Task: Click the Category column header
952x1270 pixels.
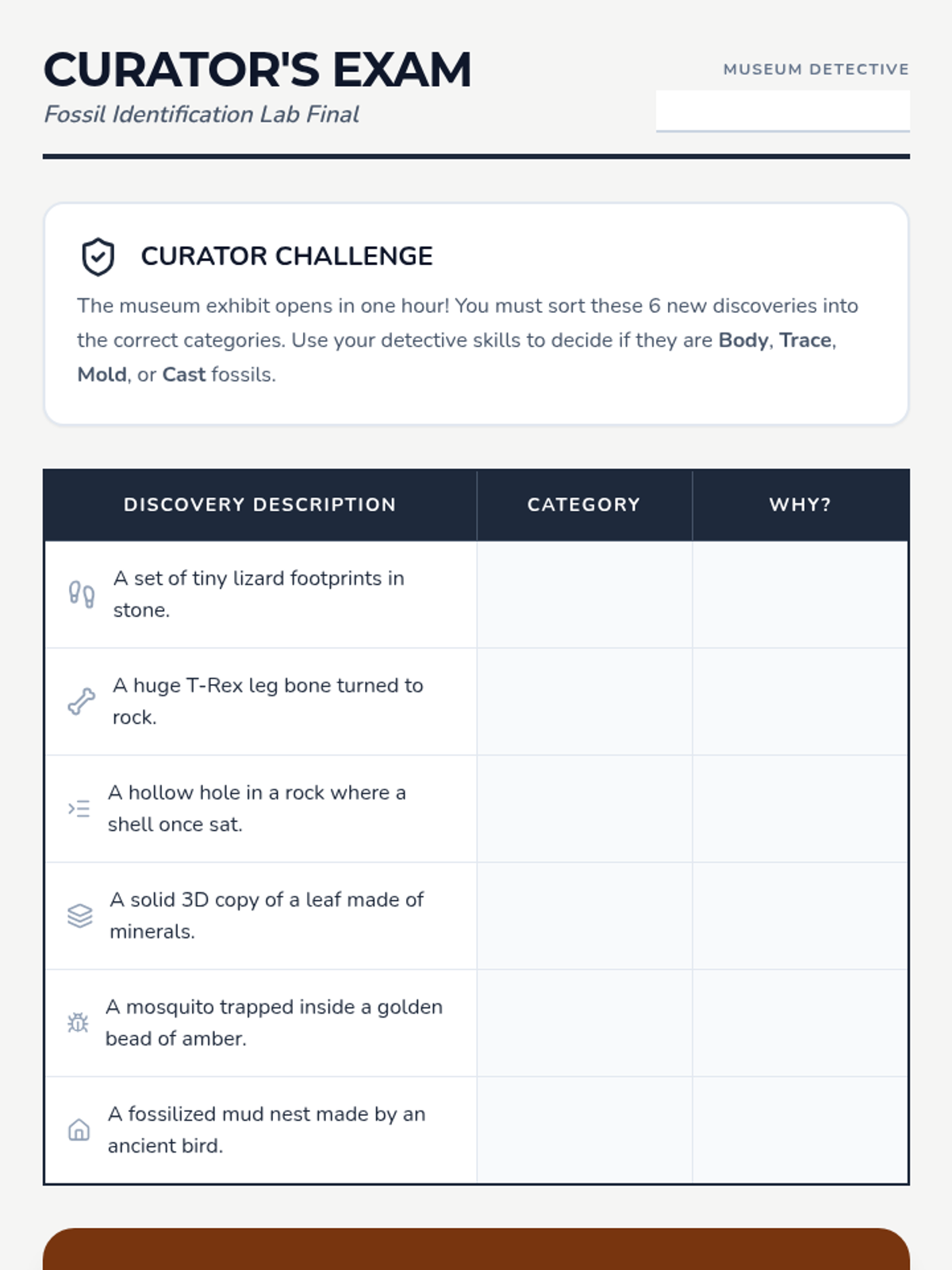Action: coord(585,505)
